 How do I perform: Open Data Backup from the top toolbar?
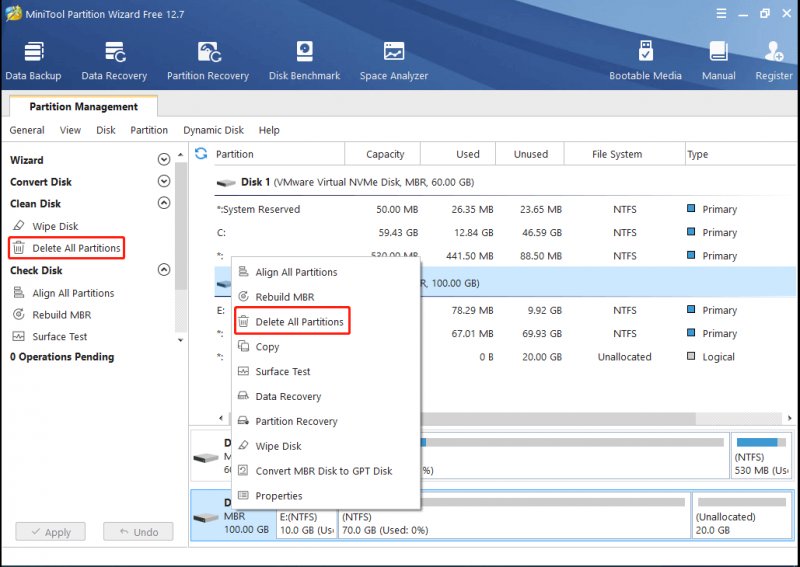tap(33, 61)
